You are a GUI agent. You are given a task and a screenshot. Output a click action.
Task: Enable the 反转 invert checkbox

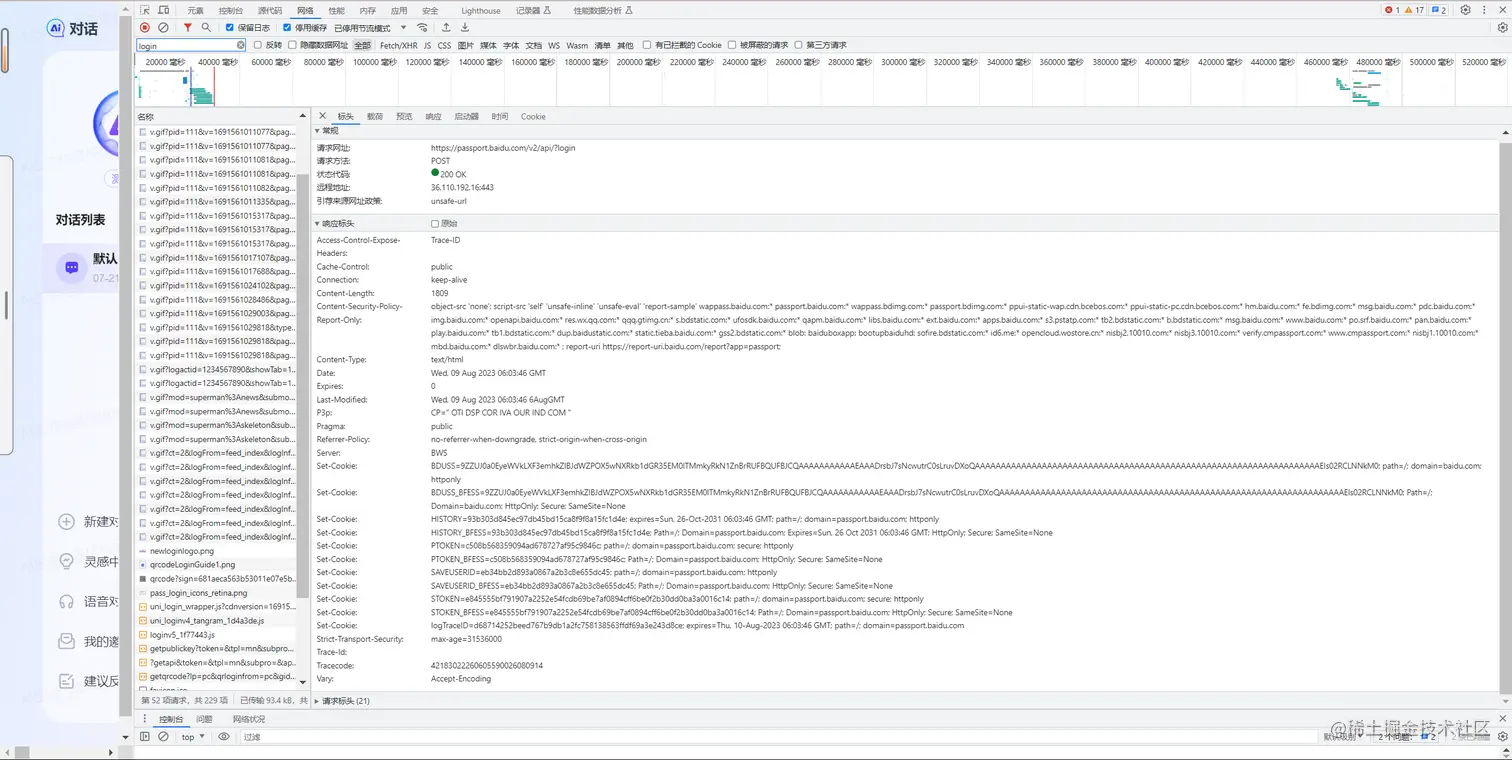258,45
